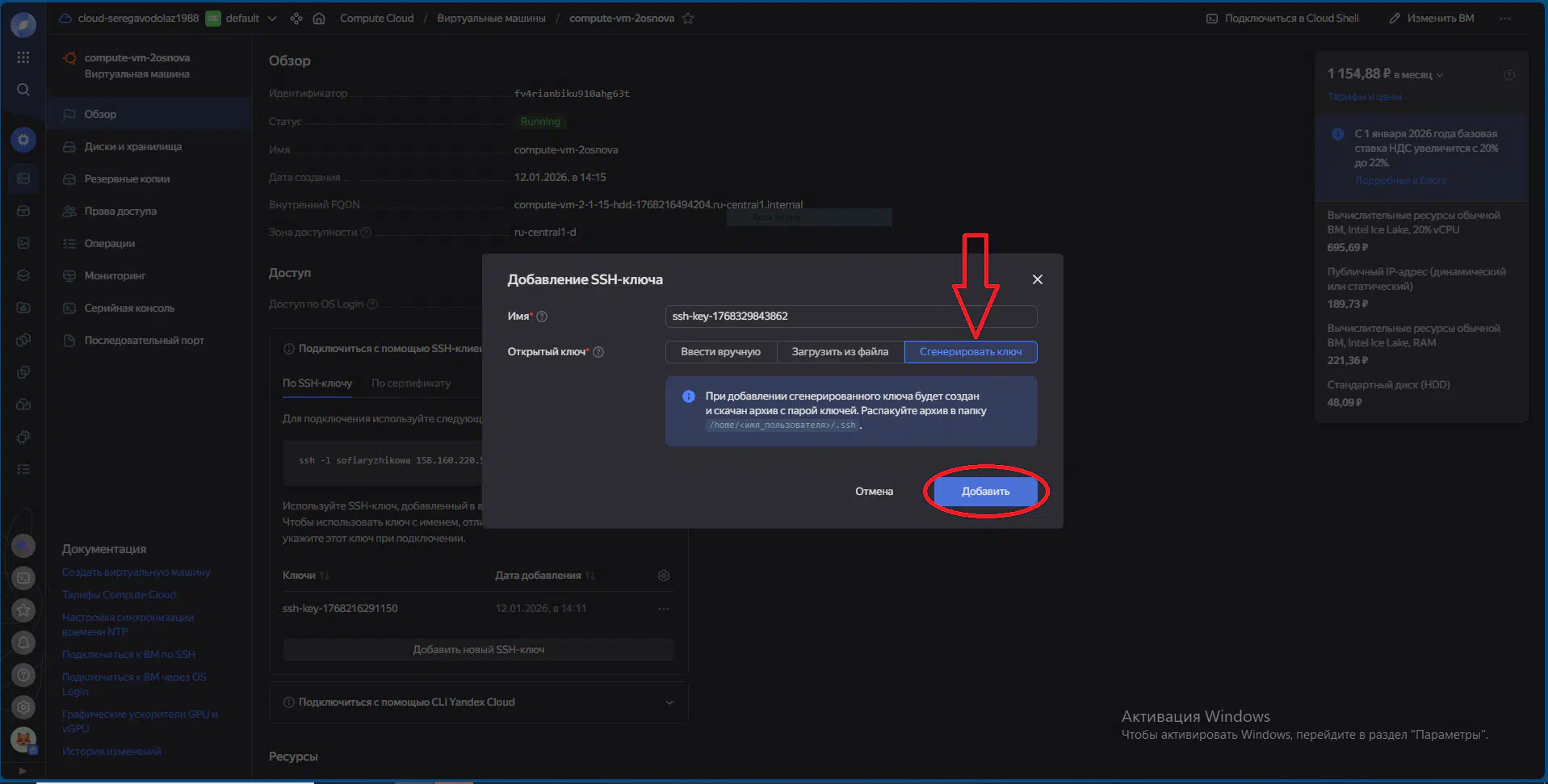Open three-dot menu for ssh-key-1768216291150
Viewport: 1548px width, 784px height.
(664, 609)
